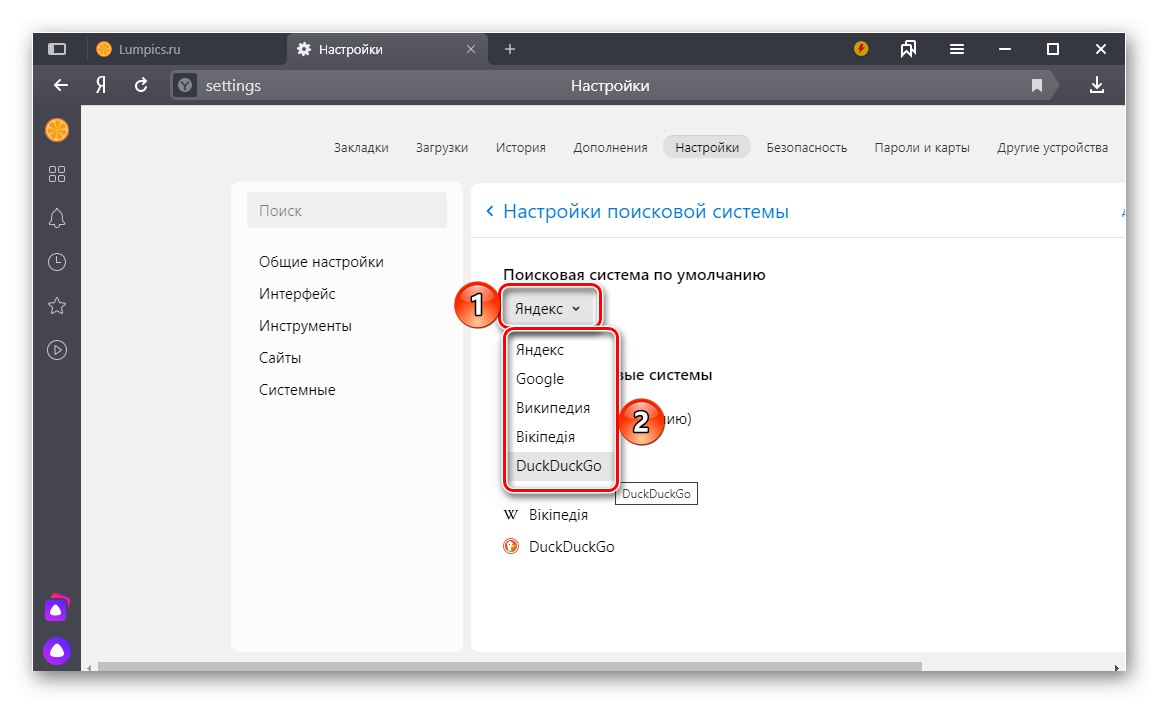The image size is (1158, 703).
Task: Go back via Настройки поисковой системы link
Action: pyautogui.click(x=645, y=211)
